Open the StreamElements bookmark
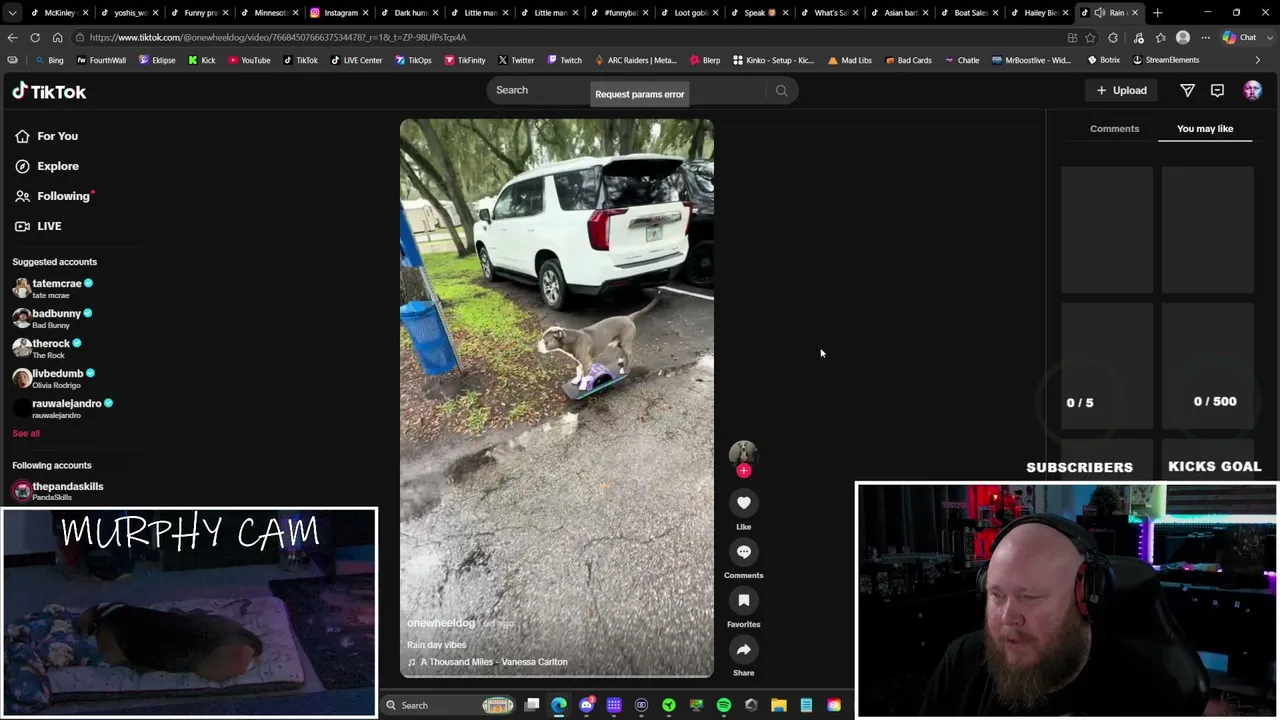The width and height of the screenshot is (1280, 720). coord(1165,61)
